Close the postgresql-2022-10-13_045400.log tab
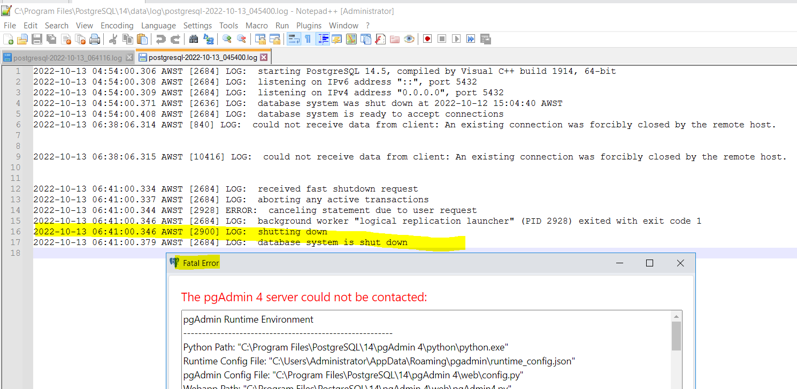The image size is (797, 389). 264,57
